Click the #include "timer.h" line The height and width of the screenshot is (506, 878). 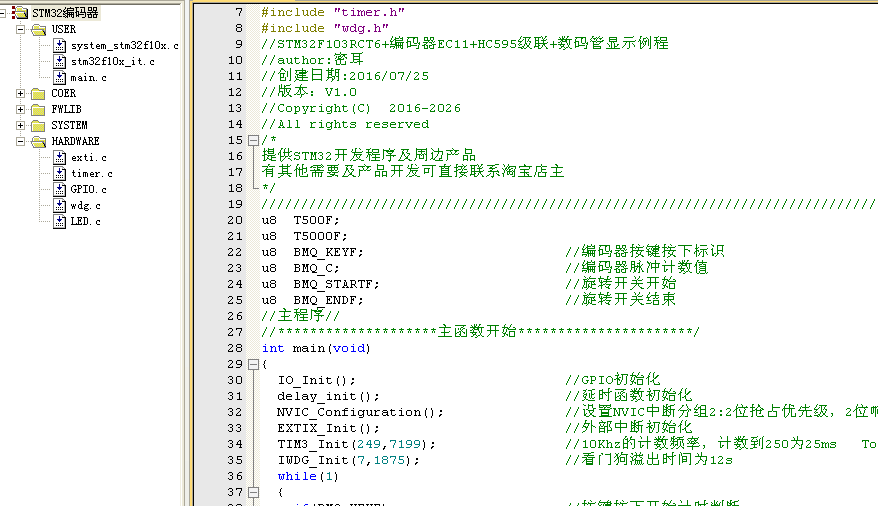pyautogui.click(x=333, y=12)
